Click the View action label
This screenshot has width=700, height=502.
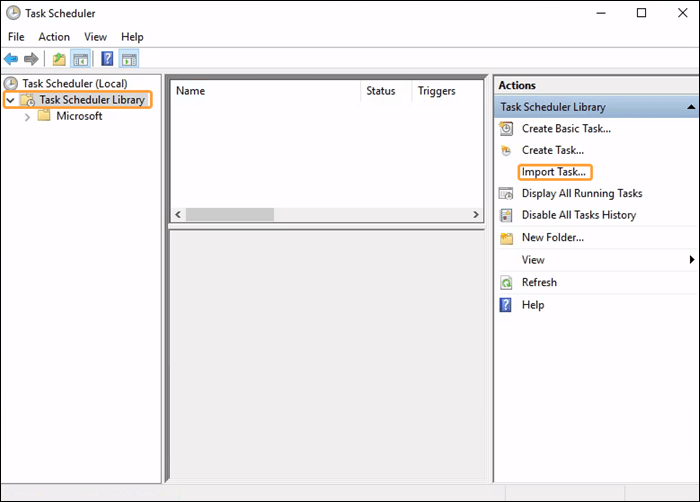click(x=533, y=260)
